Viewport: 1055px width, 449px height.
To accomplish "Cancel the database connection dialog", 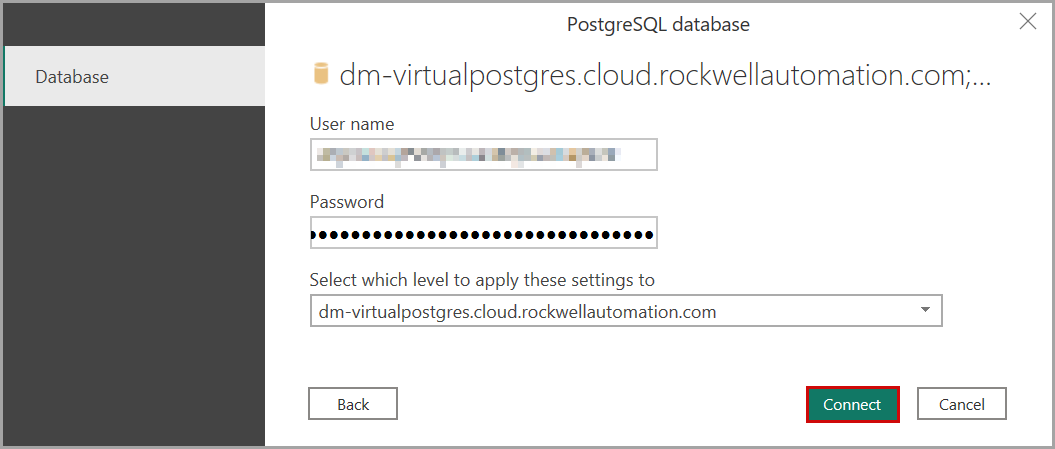I will click(x=961, y=404).
